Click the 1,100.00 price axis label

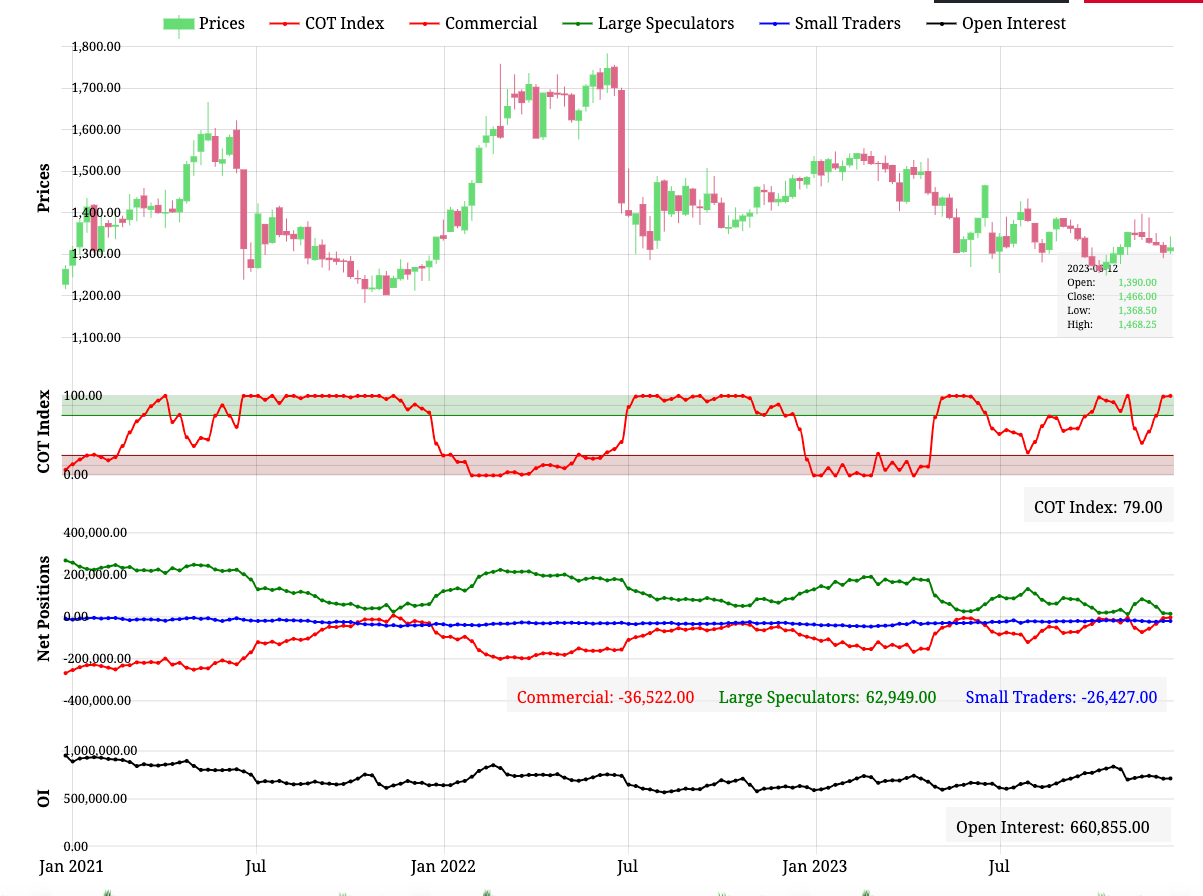tap(96, 337)
